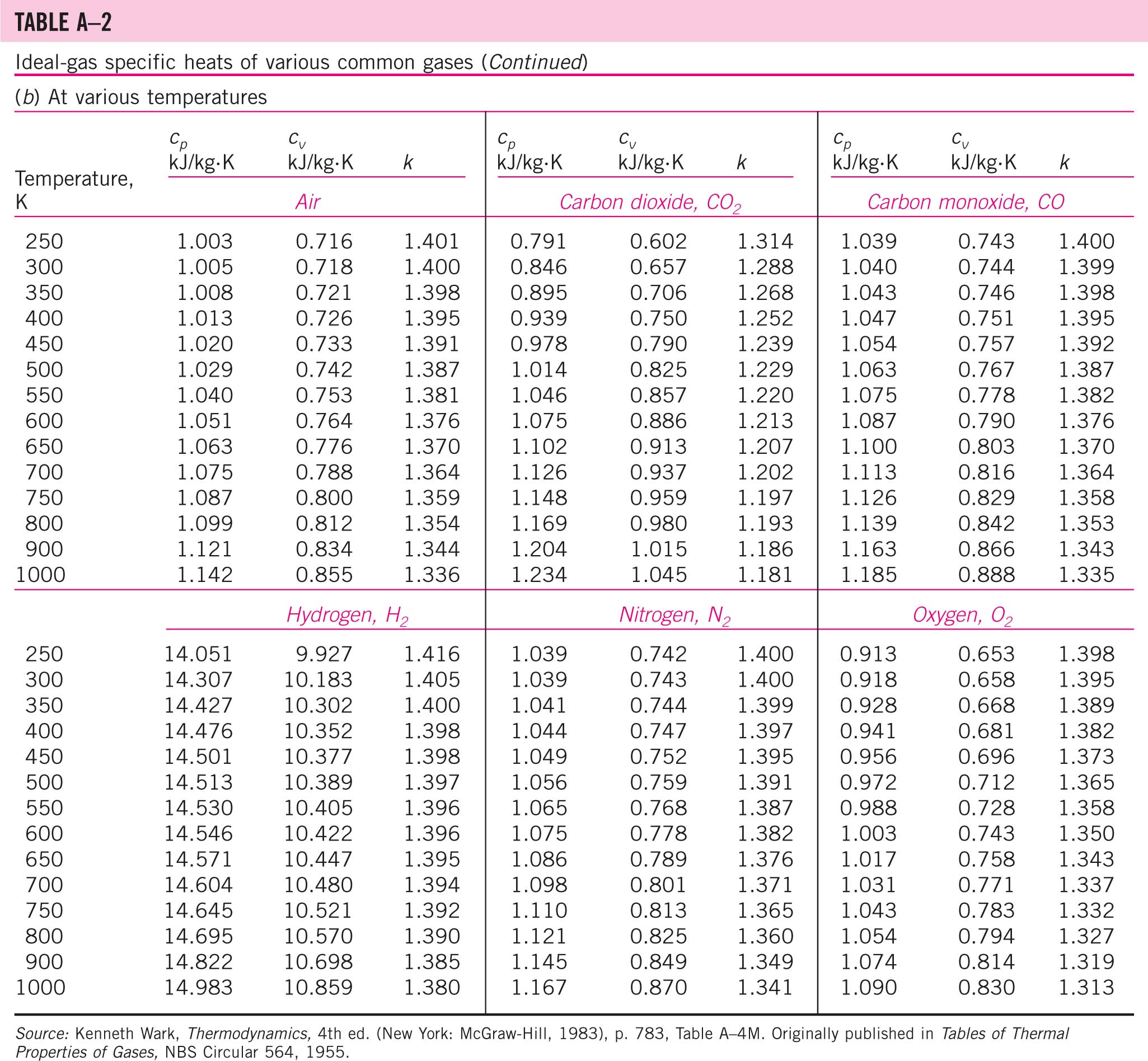Click the Temperature, K column label

tap(73, 191)
